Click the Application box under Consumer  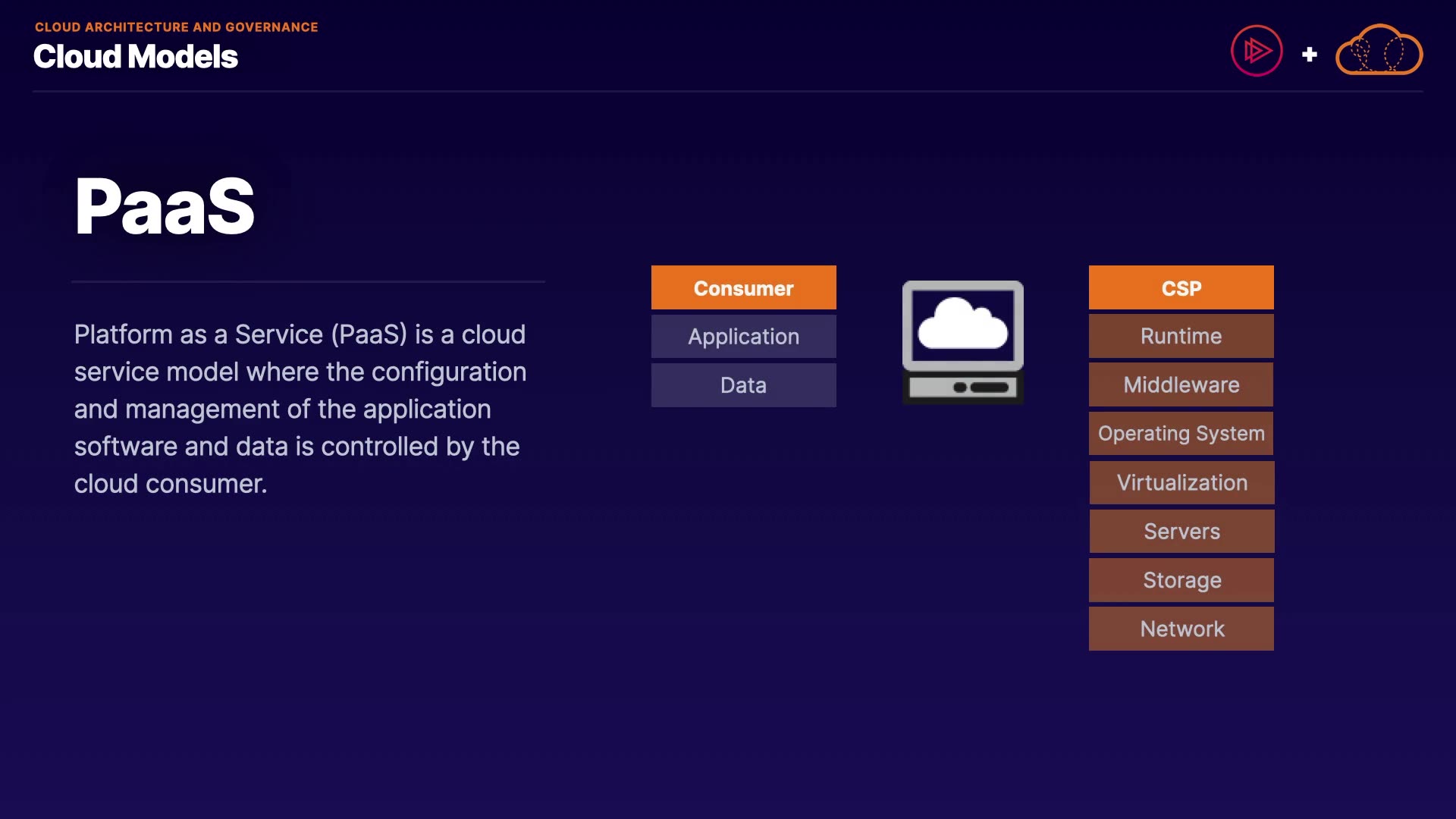pos(743,337)
